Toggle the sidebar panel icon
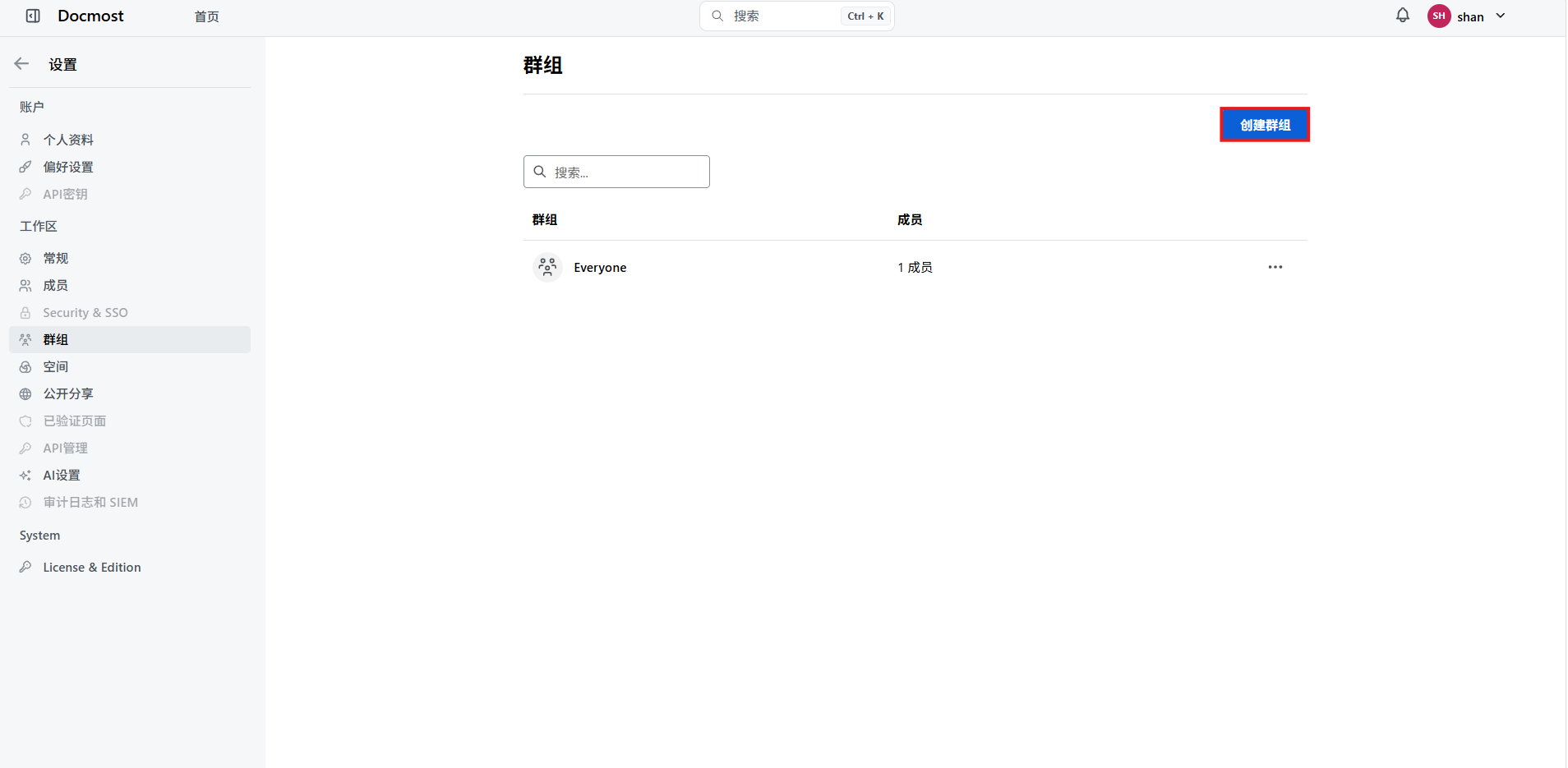 33,16
